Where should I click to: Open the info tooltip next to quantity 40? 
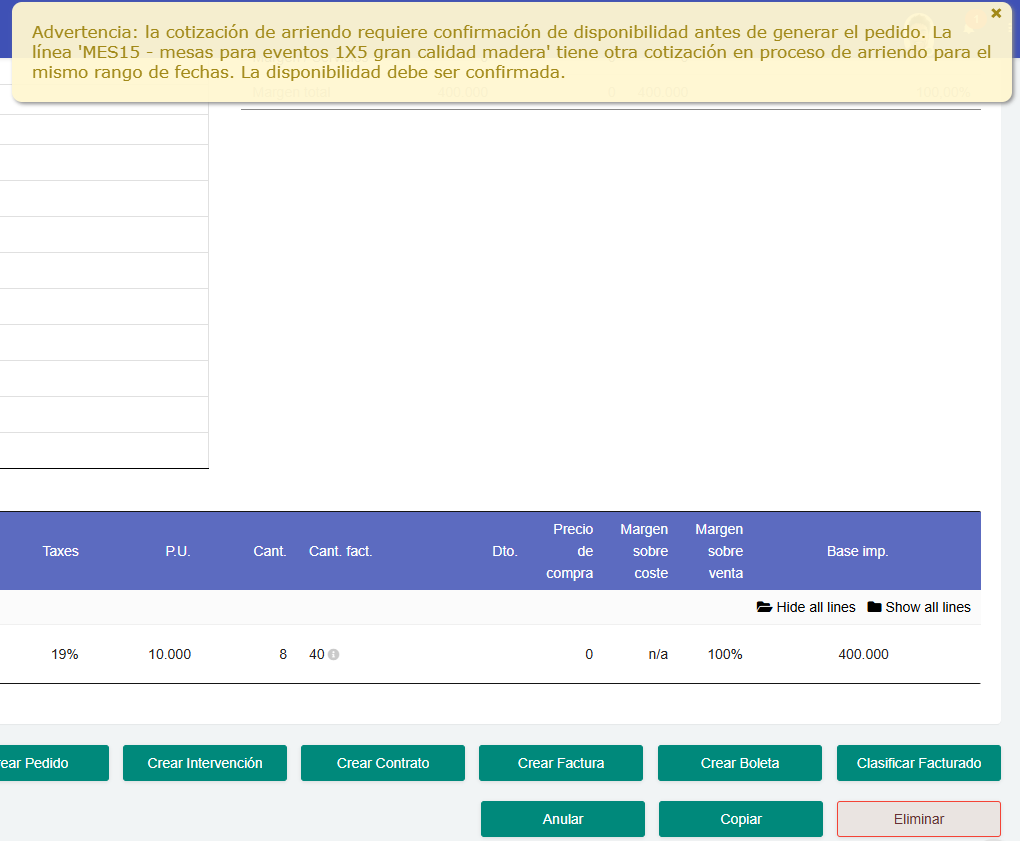coord(332,655)
